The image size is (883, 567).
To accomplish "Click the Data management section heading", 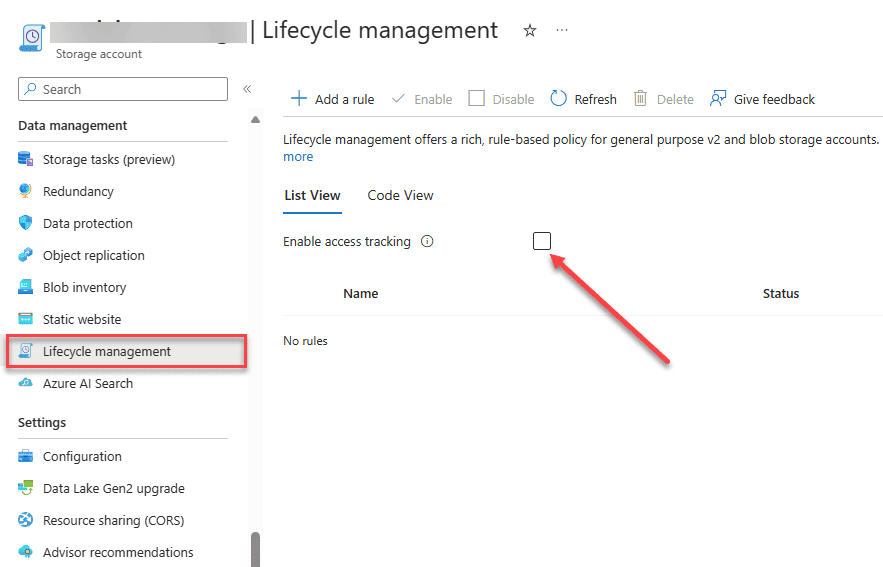I will click(x=73, y=126).
